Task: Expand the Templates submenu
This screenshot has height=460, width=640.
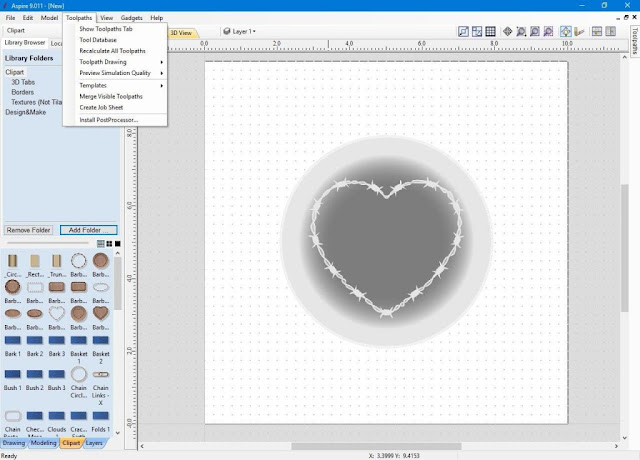Action: click(115, 85)
